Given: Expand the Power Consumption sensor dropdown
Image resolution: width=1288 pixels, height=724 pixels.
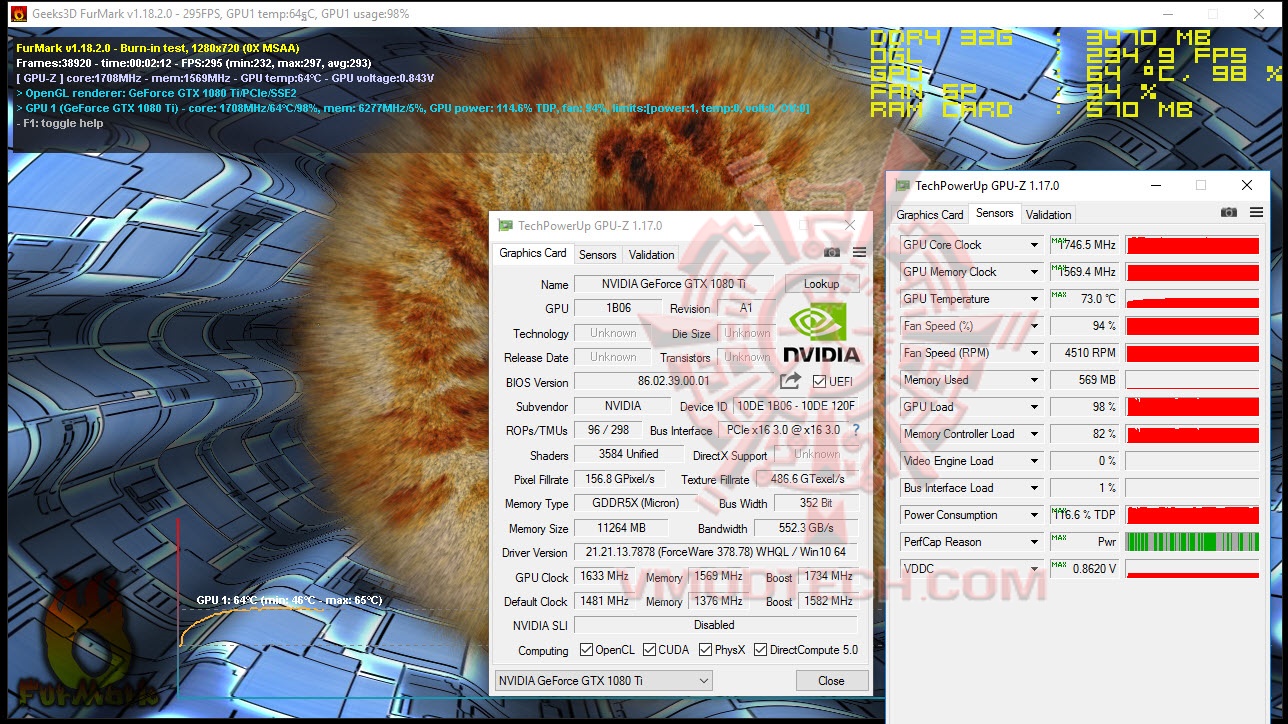Looking at the screenshot, I should coord(1034,515).
